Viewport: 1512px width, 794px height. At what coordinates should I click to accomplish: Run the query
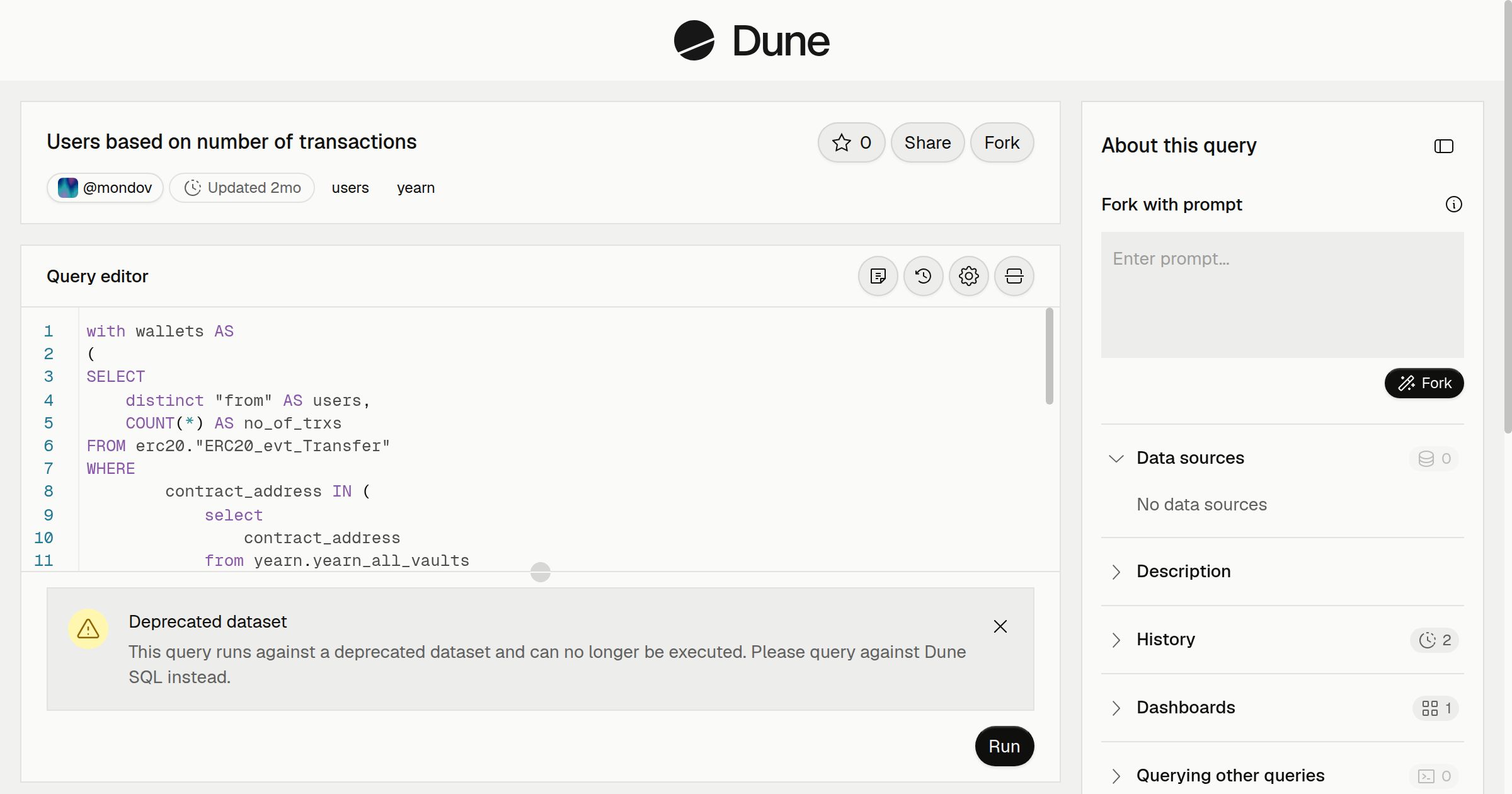tap(1004, 746)
